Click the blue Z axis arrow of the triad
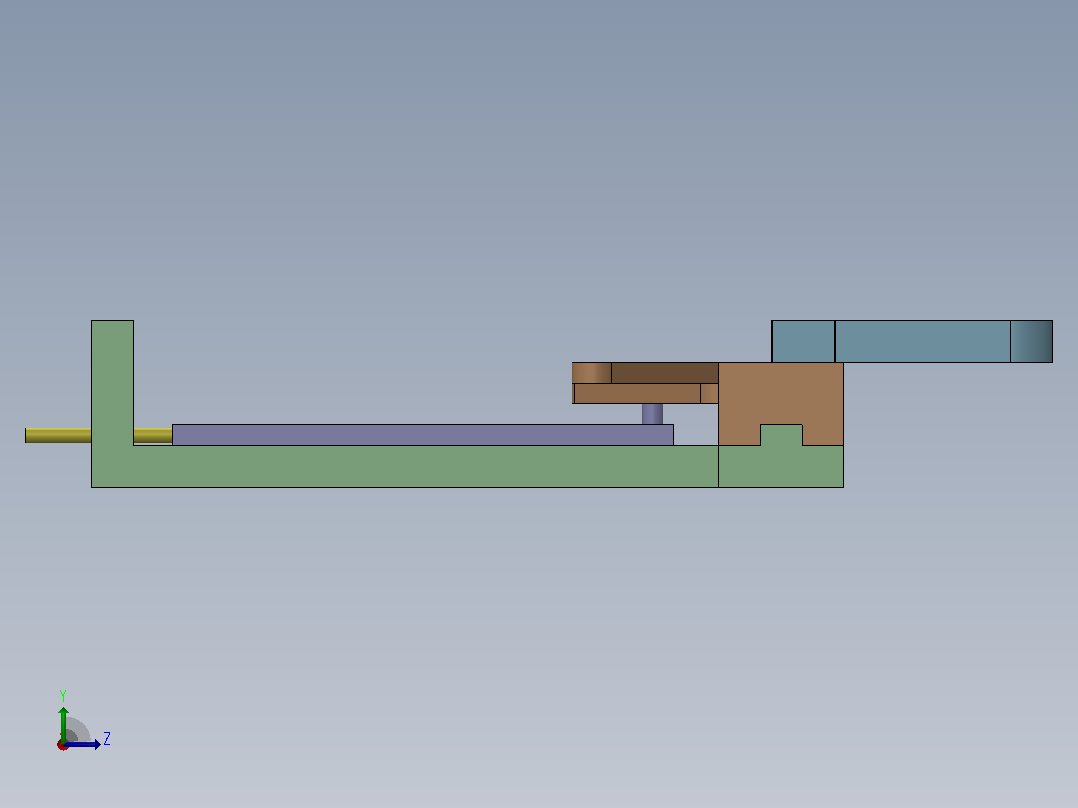Screen dimensions: 1078x808 tap(84, 744)
